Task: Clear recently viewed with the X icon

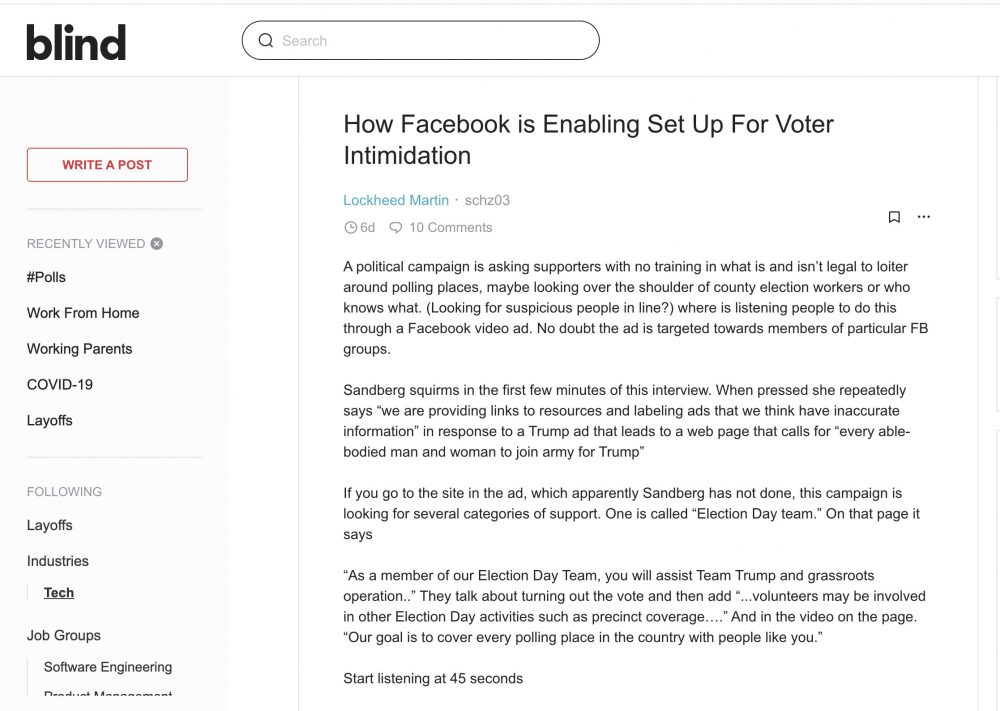Action: pyautogui.click(x=157, y=244)
